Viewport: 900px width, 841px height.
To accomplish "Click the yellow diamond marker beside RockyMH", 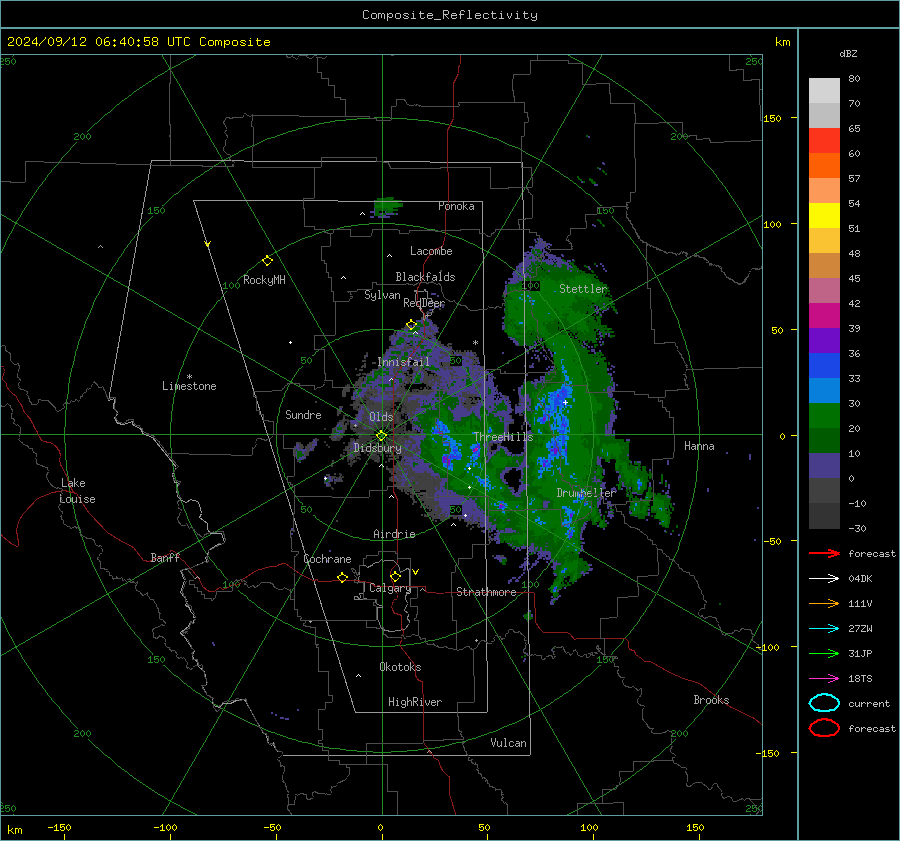I will tap(267, 261).
